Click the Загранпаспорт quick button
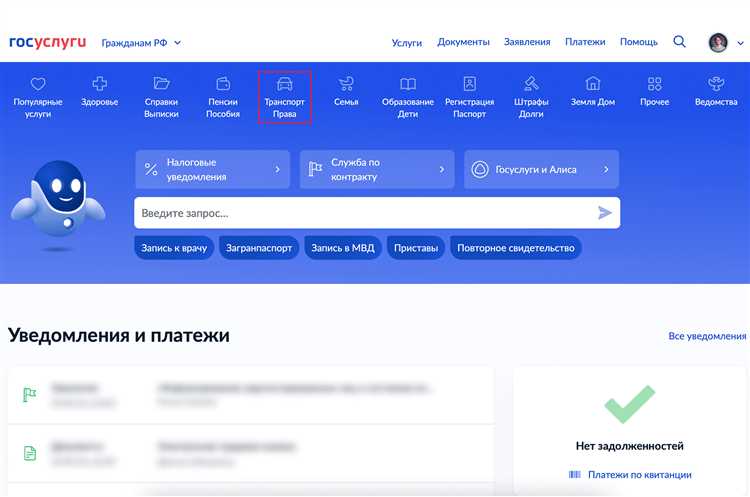Screen dimensions: 750x497 coord(259,248)
